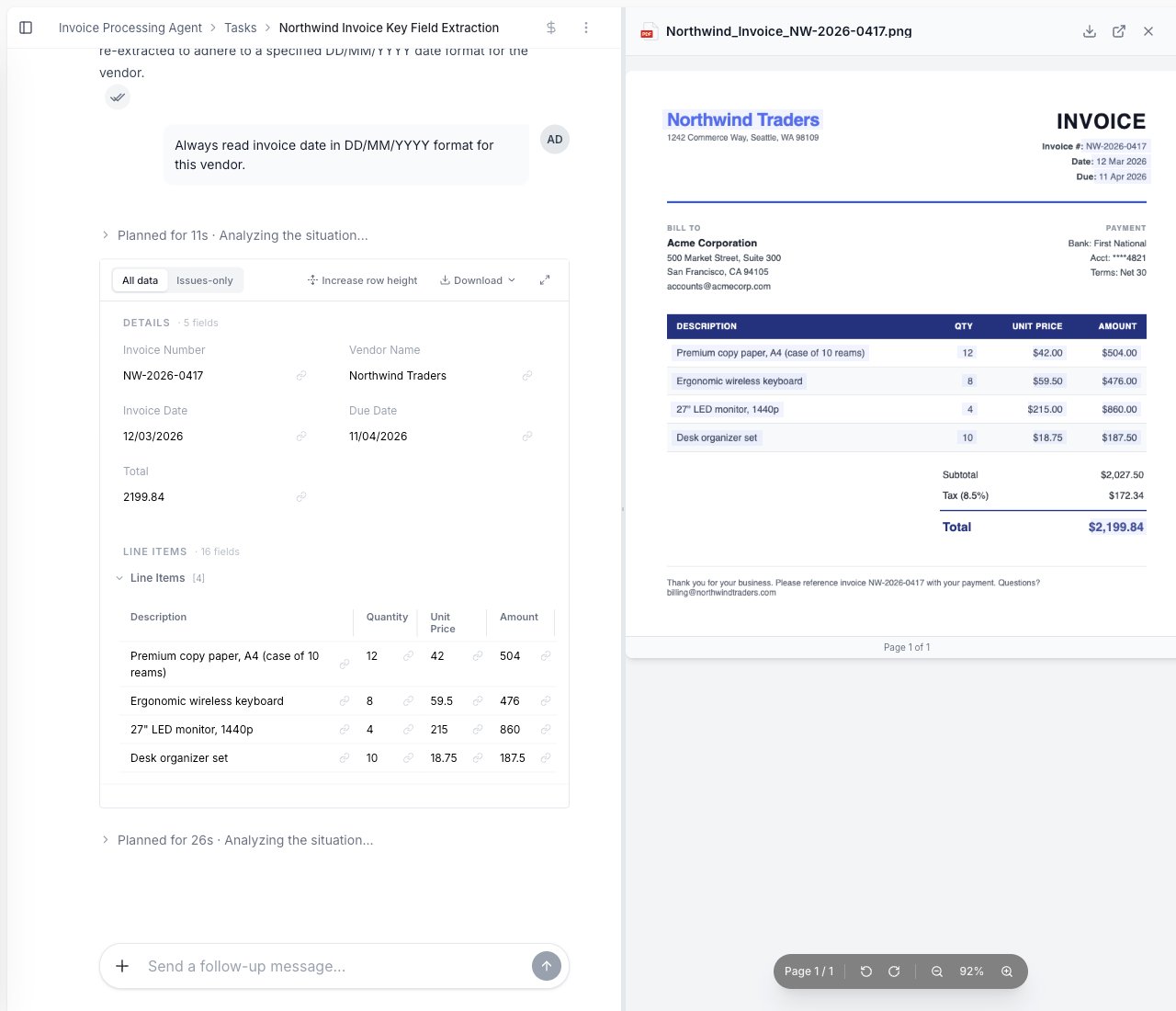This screenshot has width=1176, height=1011.
Task: Click the double-checkmark icon under summary
Action: tap(117, 97)
